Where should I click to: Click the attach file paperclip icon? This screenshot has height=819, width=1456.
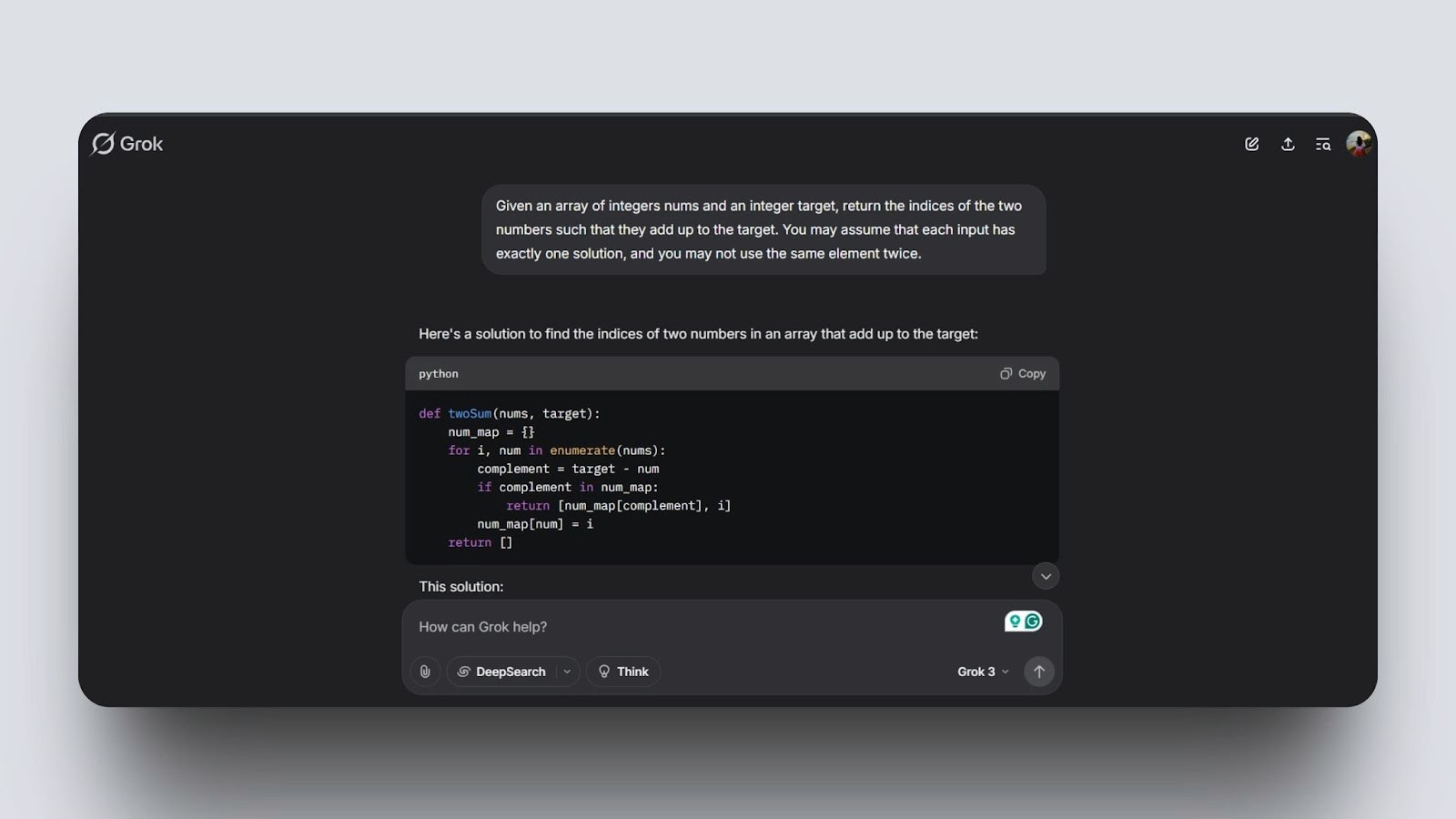coord(425,672)
